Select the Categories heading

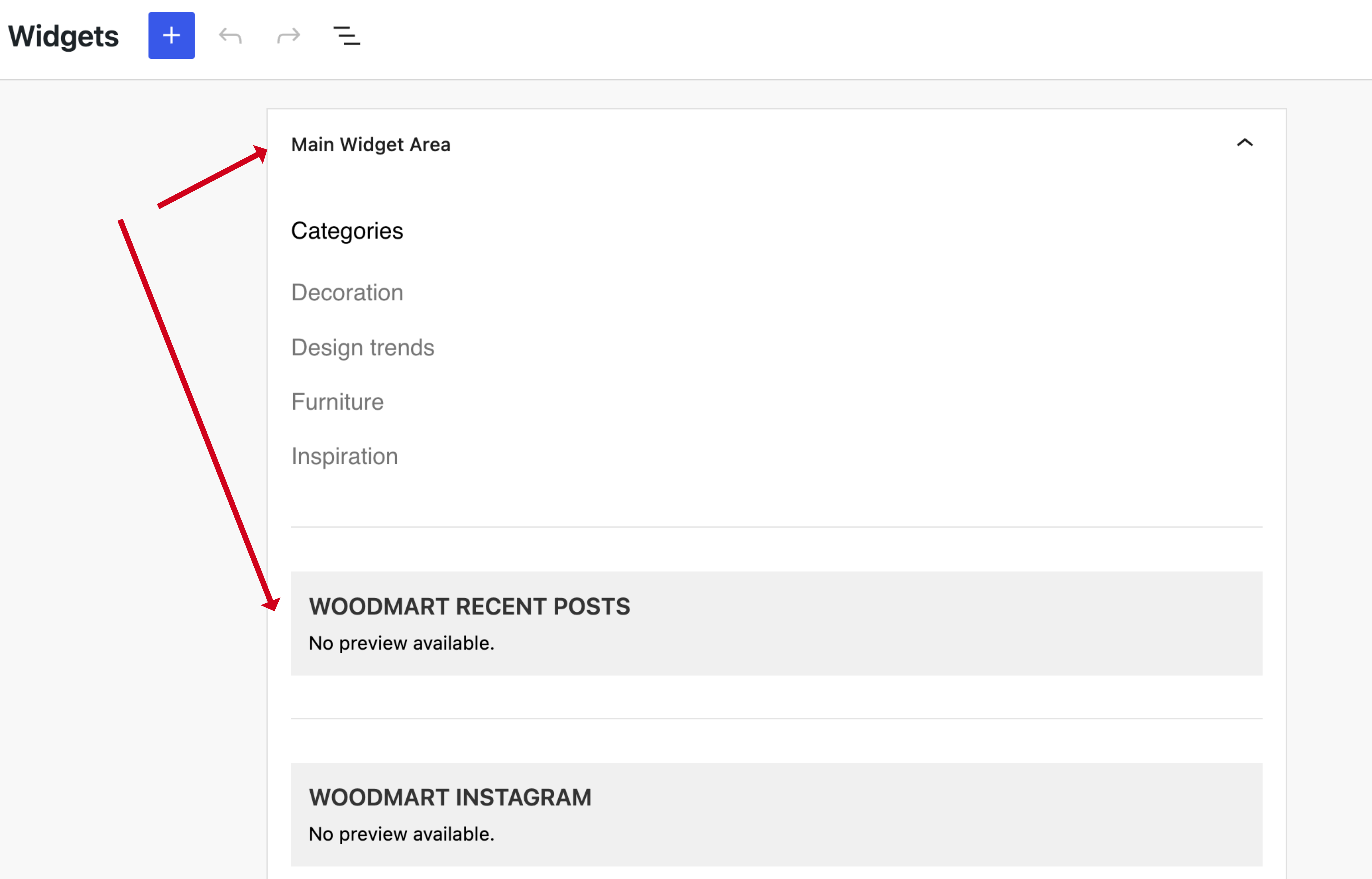click(347, 231)
